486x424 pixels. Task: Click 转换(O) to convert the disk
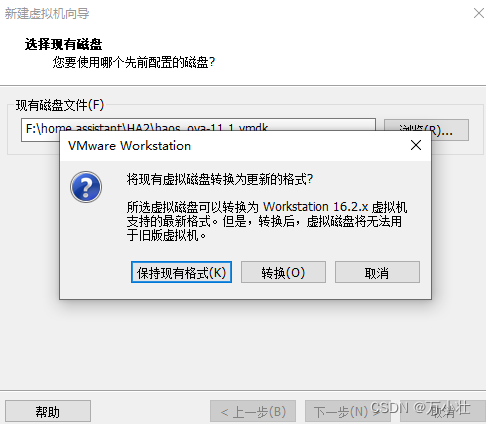tap(283, 272)
